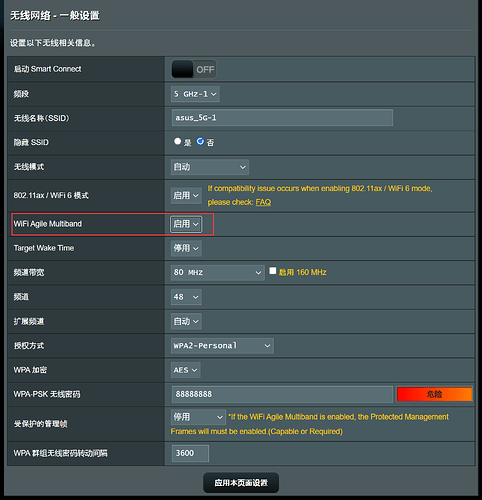Click the 授权方式 label

pyautogui.click(x=29, y=346)
